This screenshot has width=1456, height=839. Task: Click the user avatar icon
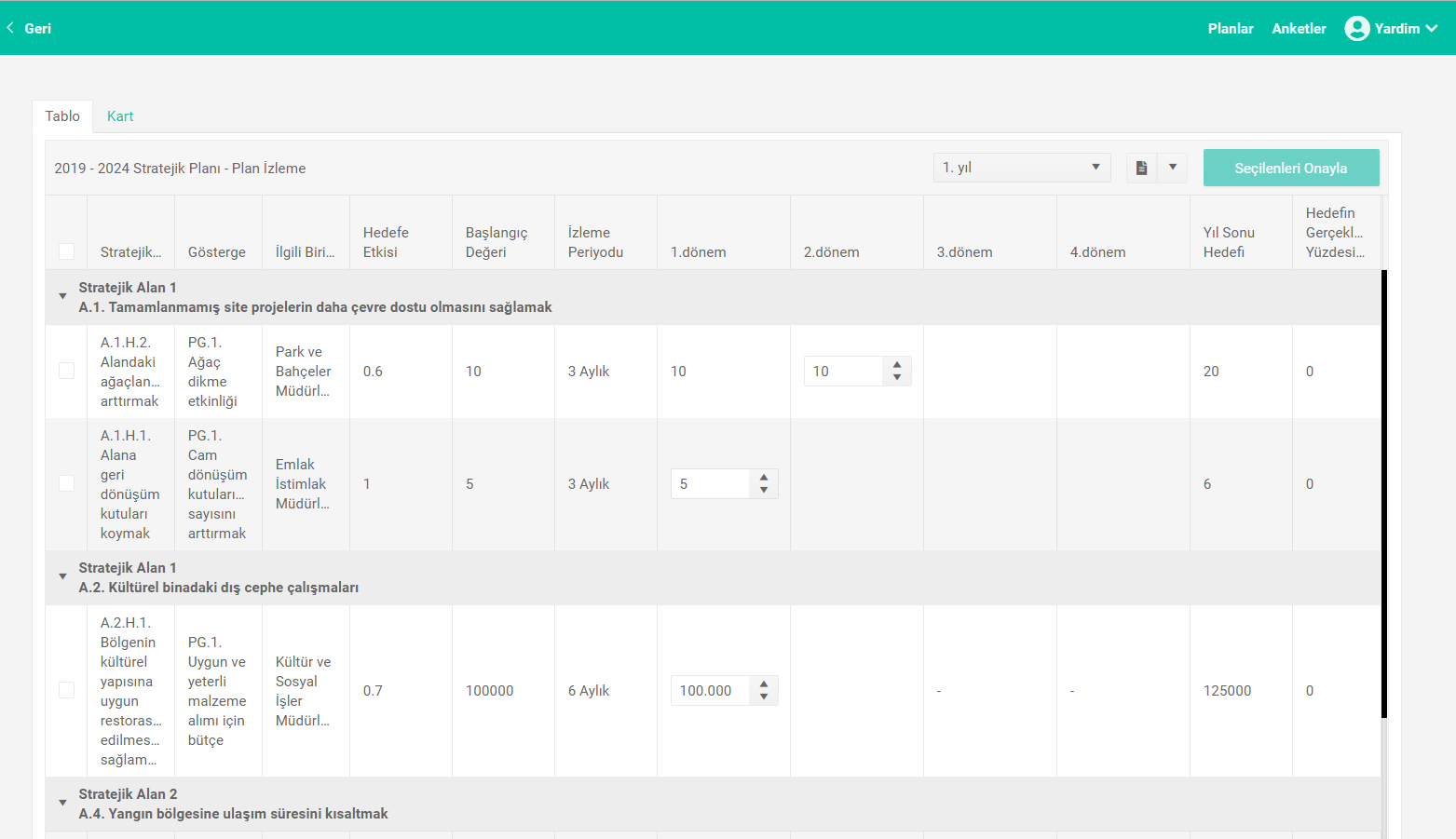(x=1357, y=29)
